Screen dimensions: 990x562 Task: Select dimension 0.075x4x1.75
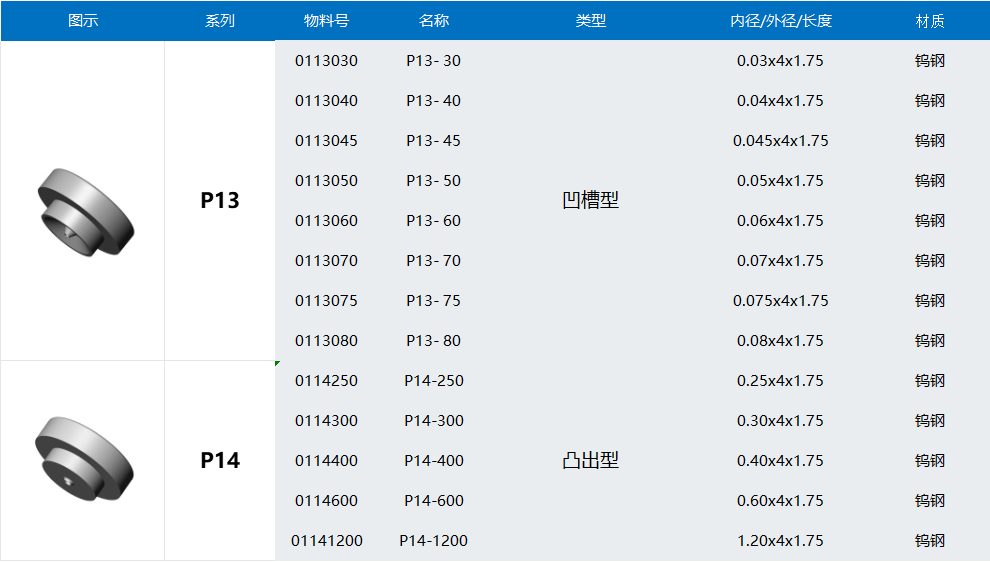pyautogui.click(x=780, y=301)
